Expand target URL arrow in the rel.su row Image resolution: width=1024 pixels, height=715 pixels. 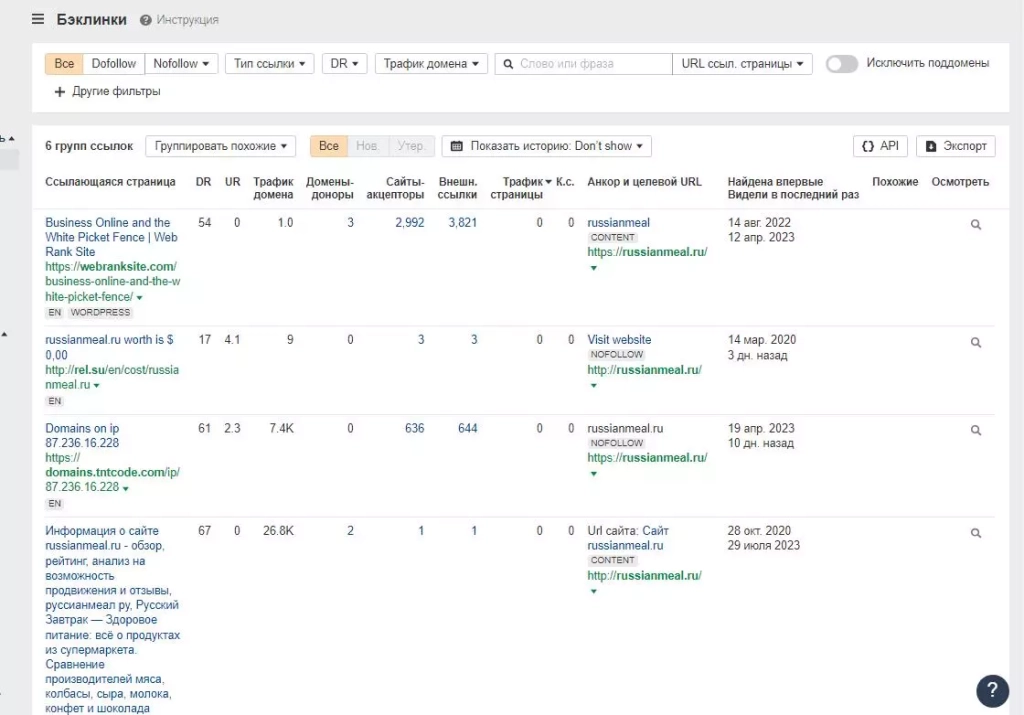(593, 385)
